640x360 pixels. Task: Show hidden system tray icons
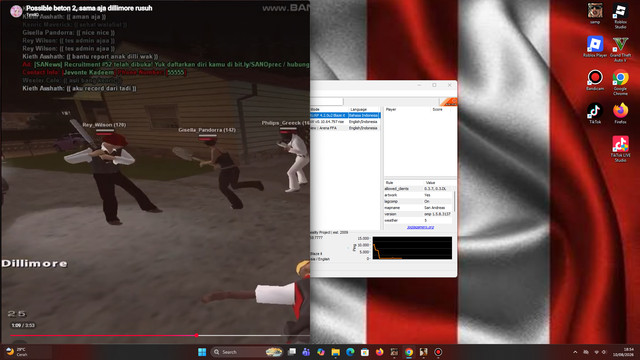(575, 352)
